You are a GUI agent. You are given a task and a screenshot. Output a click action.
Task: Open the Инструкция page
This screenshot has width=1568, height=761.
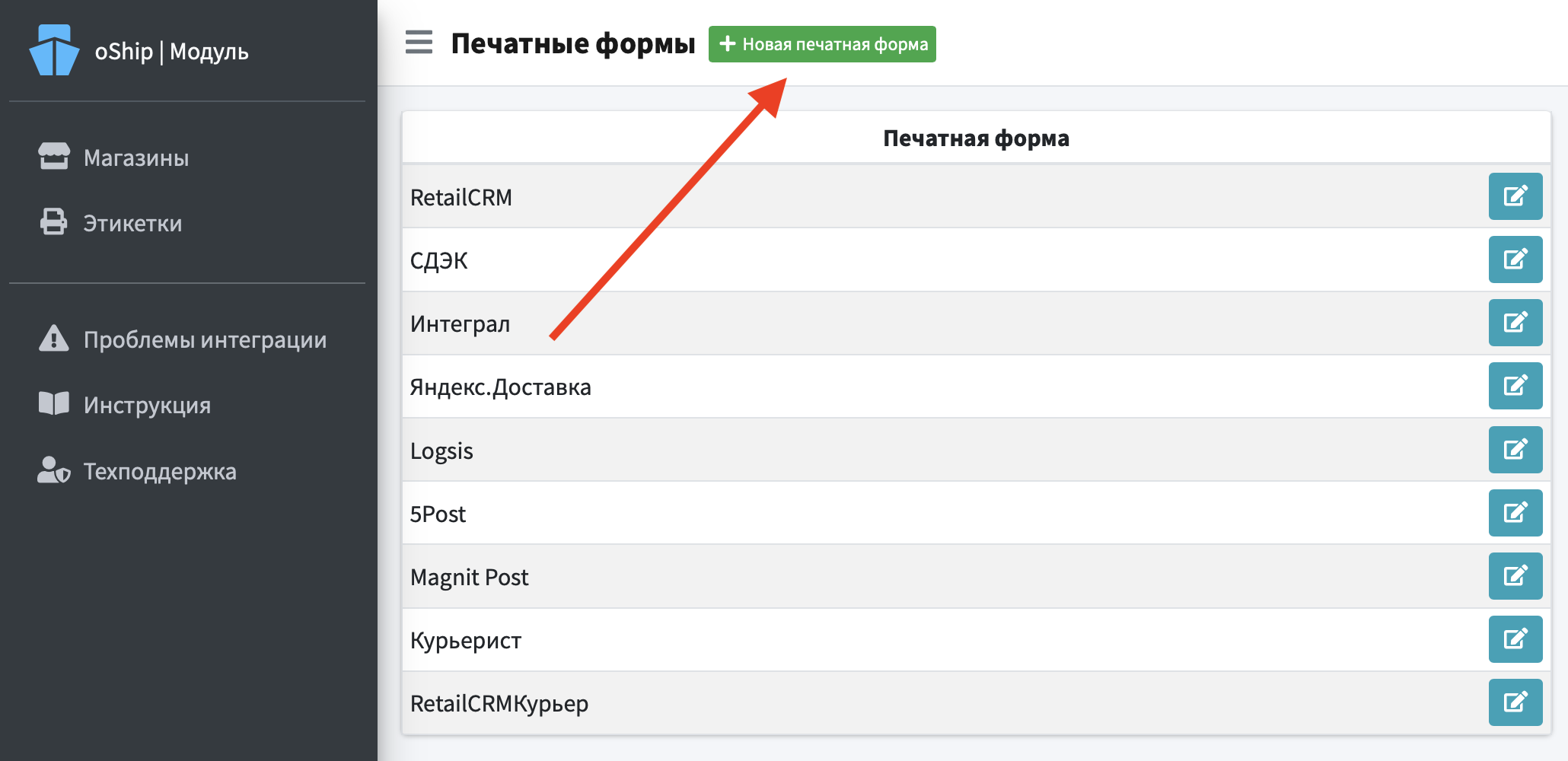(x=147, y=405)
